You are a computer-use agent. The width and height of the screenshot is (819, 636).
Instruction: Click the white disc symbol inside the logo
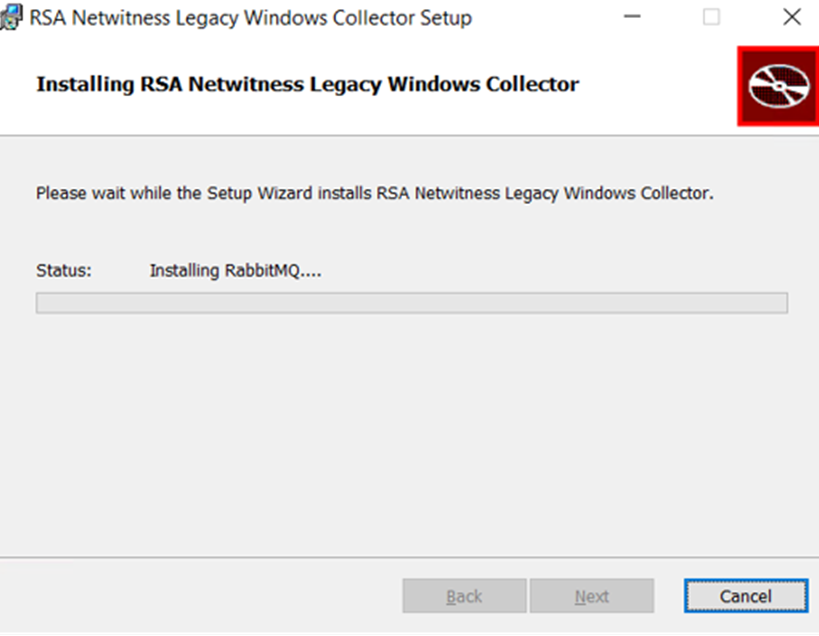[x=777, y=87]
